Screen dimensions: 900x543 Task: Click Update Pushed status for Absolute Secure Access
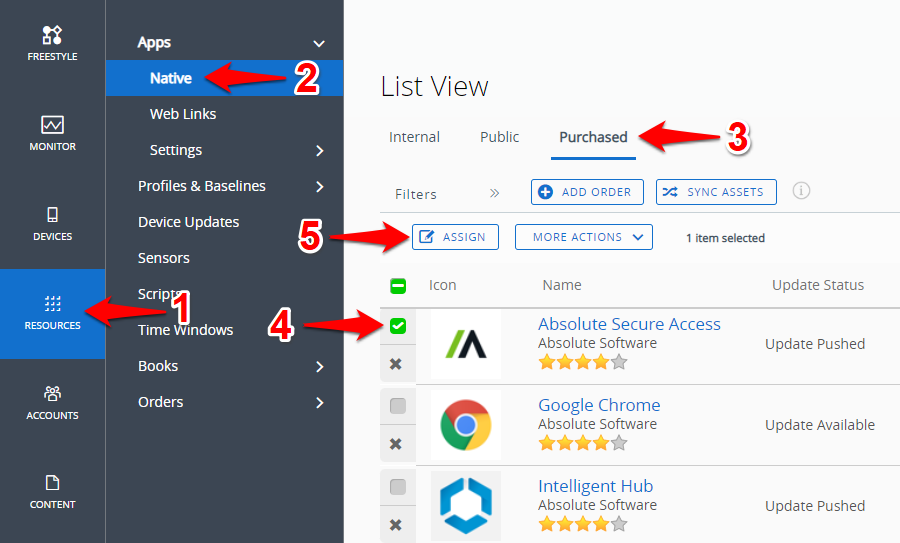pos(815,344)
